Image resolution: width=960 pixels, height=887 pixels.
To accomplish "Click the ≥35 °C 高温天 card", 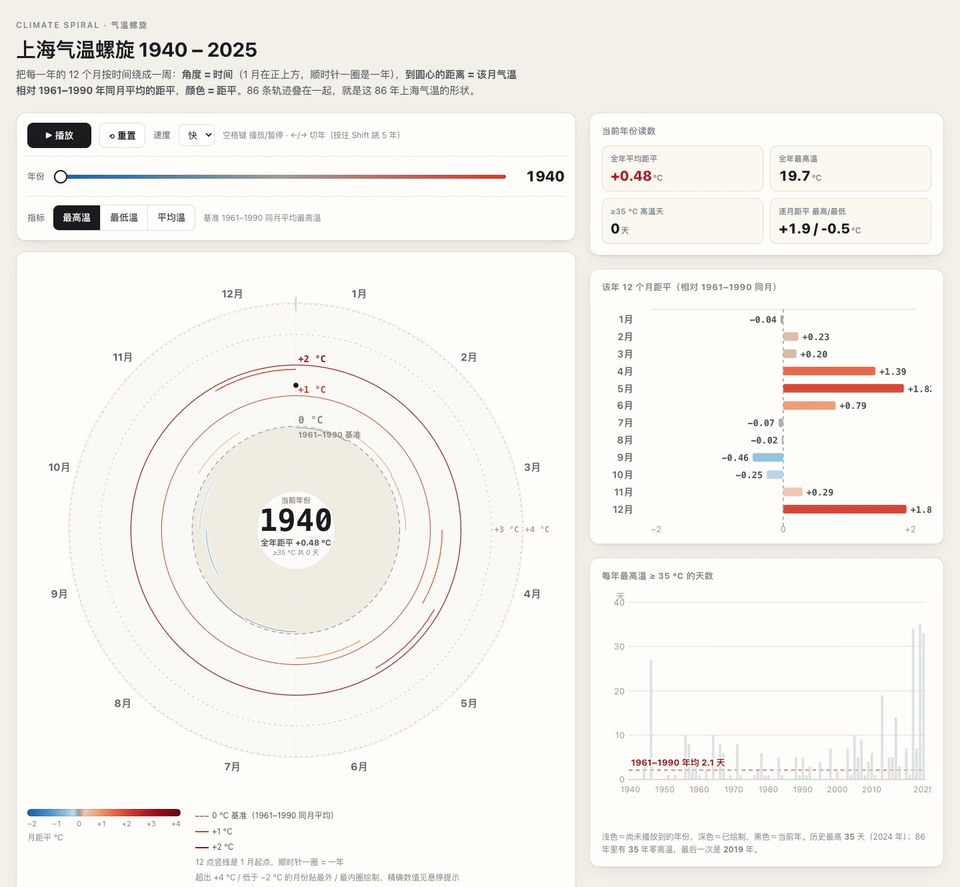I will pyautogui.click(x=682, y=221).
